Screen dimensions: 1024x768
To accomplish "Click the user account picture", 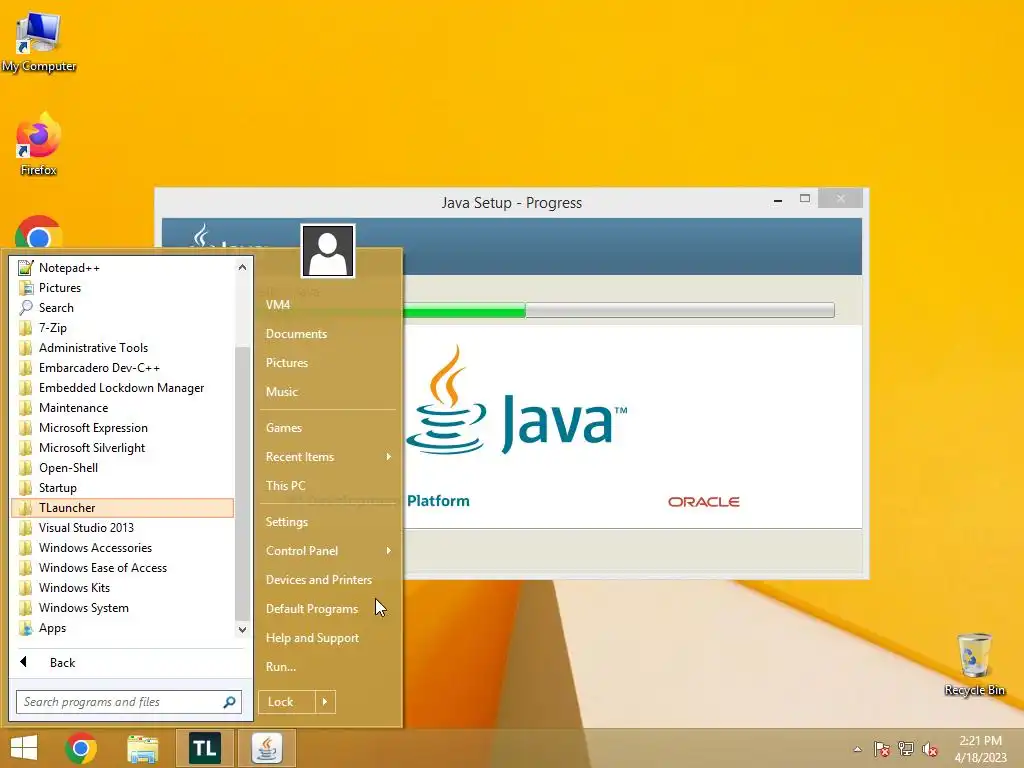I will (x=328, y=251).
